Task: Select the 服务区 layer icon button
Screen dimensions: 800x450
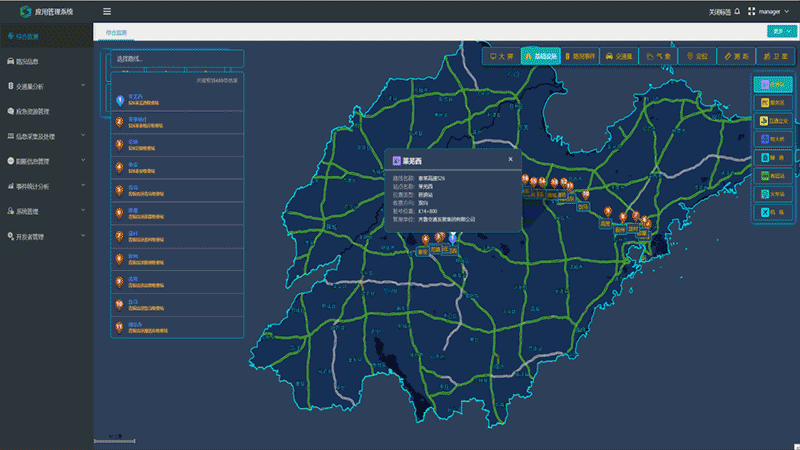Action: tap(771, 103)
